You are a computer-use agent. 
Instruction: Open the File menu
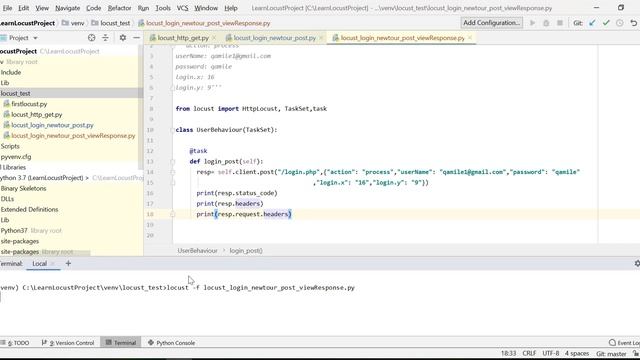[7, 8]
